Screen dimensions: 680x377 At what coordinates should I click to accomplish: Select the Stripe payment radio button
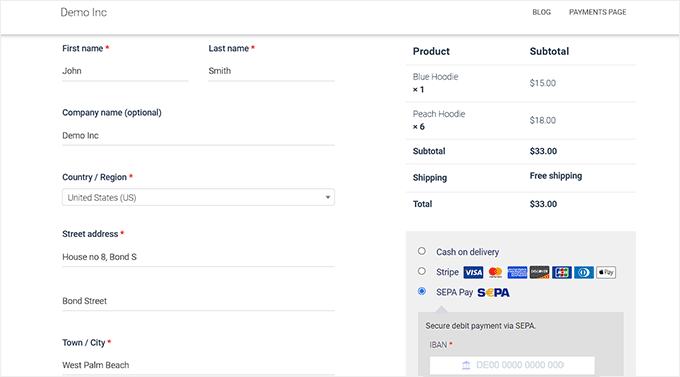[422, 271]
